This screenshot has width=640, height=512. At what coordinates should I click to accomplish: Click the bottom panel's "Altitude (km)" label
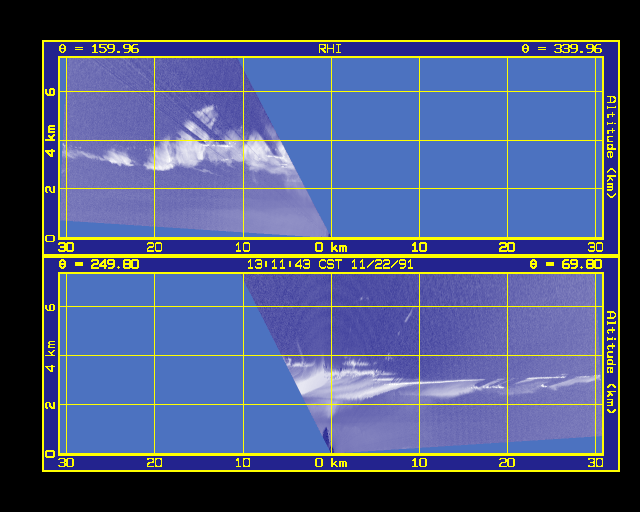pos(611,362)
